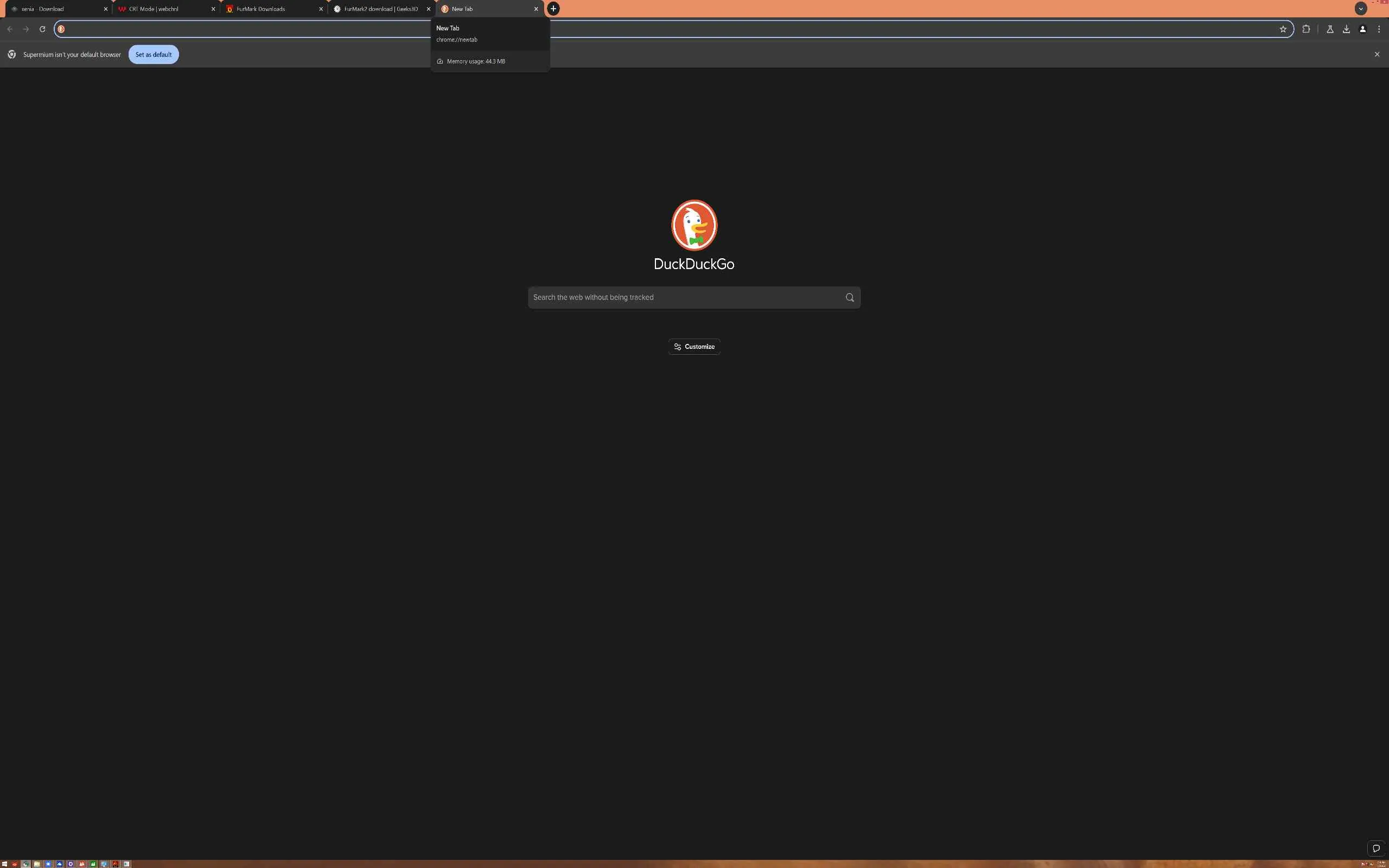Close the FurMark2 download Geeks3D tab
This screenshot has width=1389, height=868.
[x=428, y=9]
